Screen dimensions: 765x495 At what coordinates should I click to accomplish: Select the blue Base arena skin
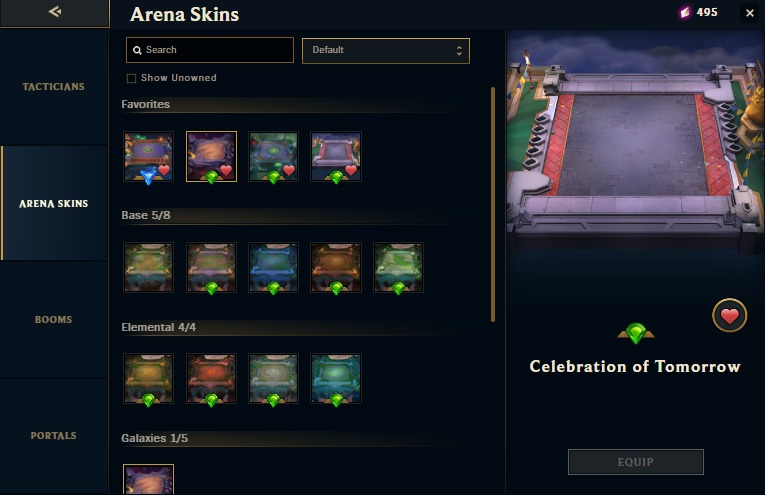[x=273, y=268]
